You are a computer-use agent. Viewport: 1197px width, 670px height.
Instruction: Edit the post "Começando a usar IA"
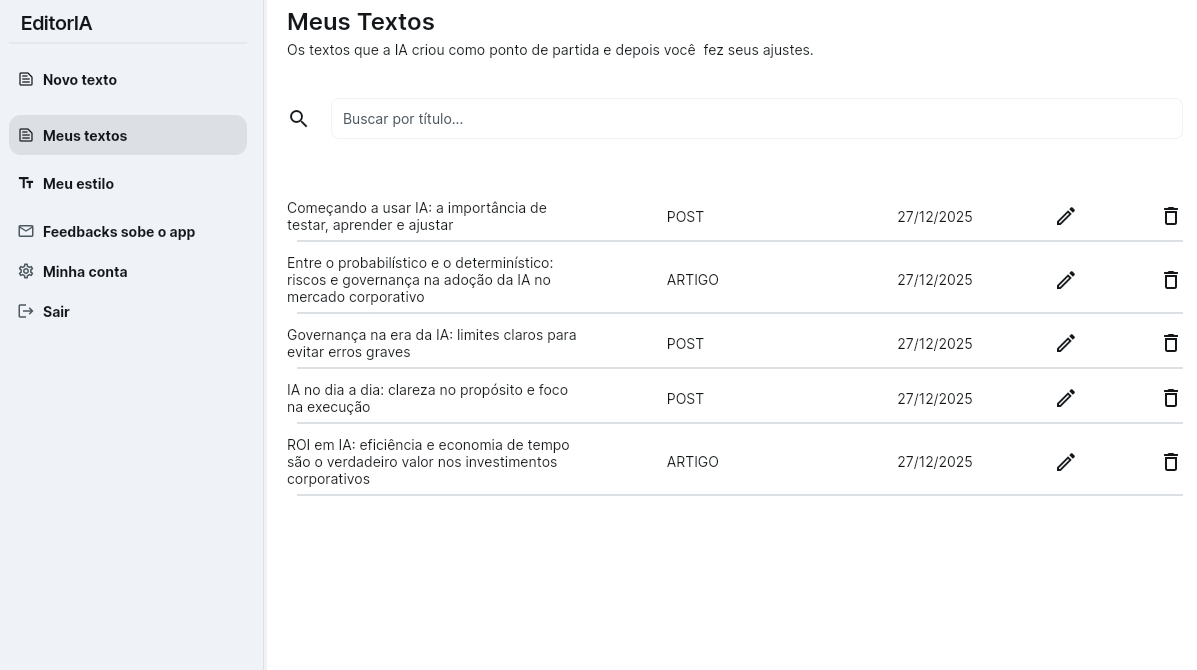[1066, 216]
